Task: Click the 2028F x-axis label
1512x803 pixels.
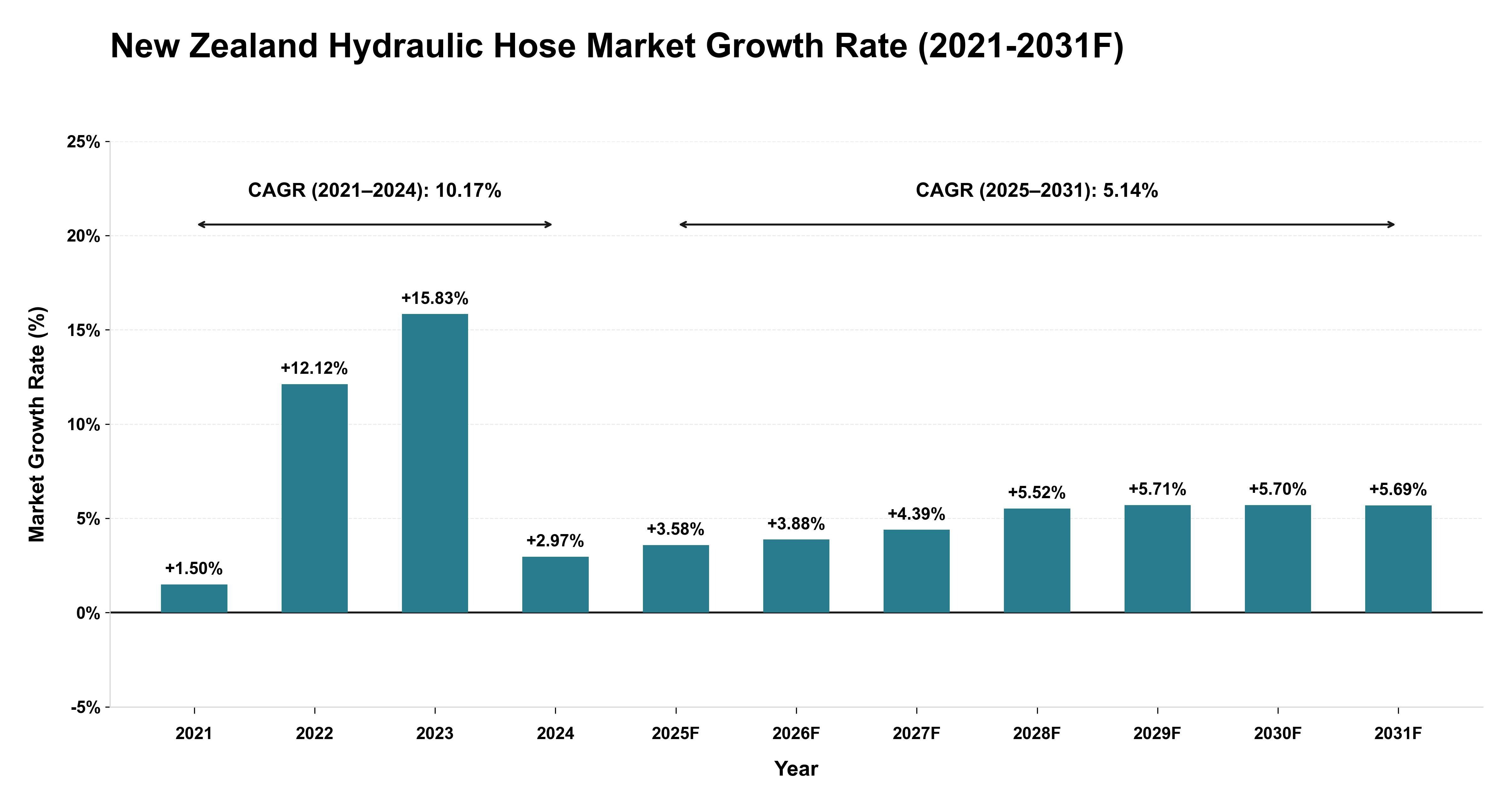Action: point(1037,734)
